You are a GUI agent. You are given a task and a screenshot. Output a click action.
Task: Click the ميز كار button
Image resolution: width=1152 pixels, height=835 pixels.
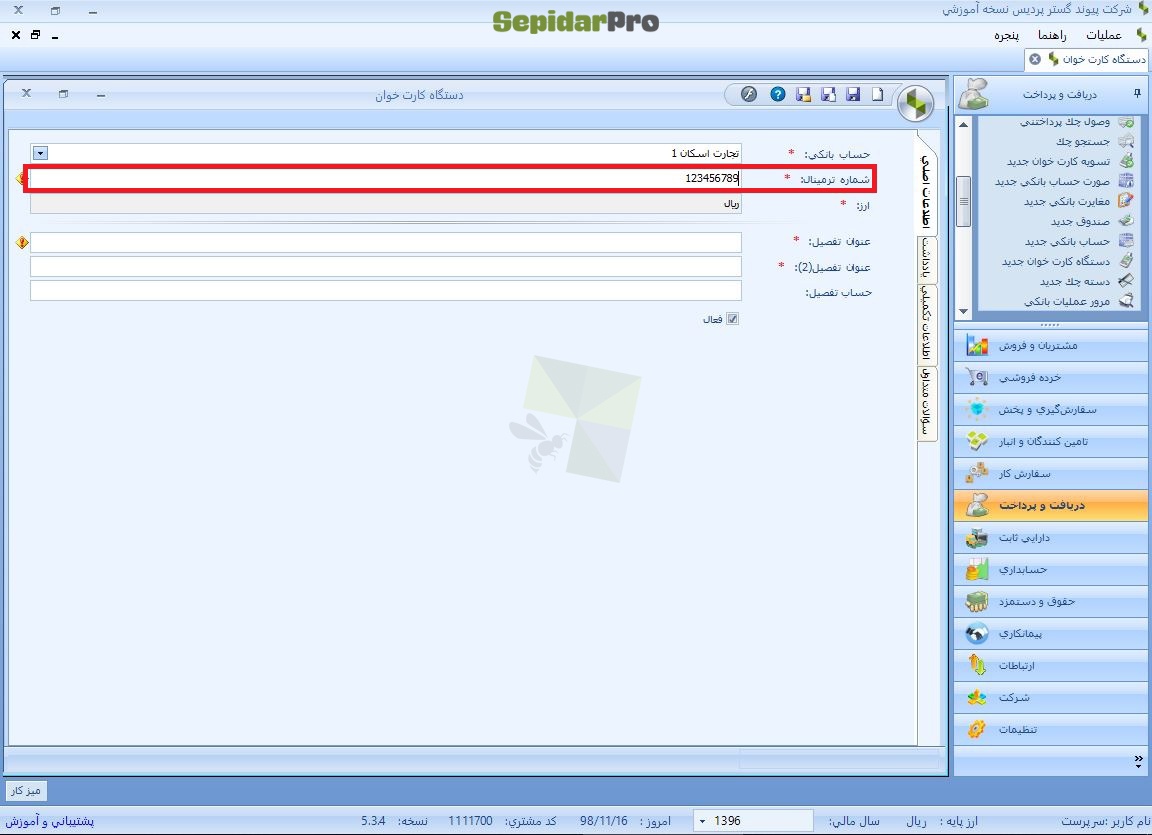(x=26, y=791)
